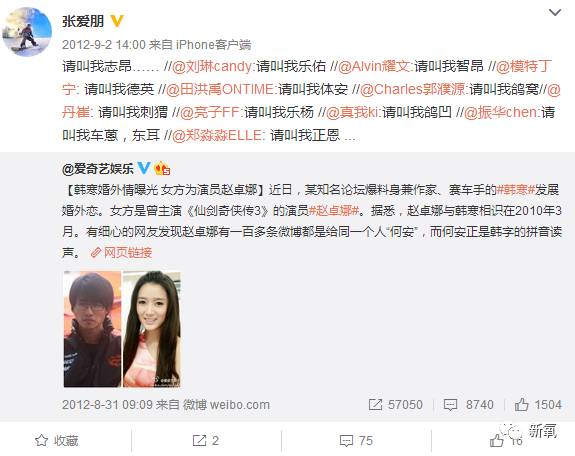Click the gold verified V badge
The height and width of the screenshot is (456, 575).
pyautogui.click(x=117, y=21)
